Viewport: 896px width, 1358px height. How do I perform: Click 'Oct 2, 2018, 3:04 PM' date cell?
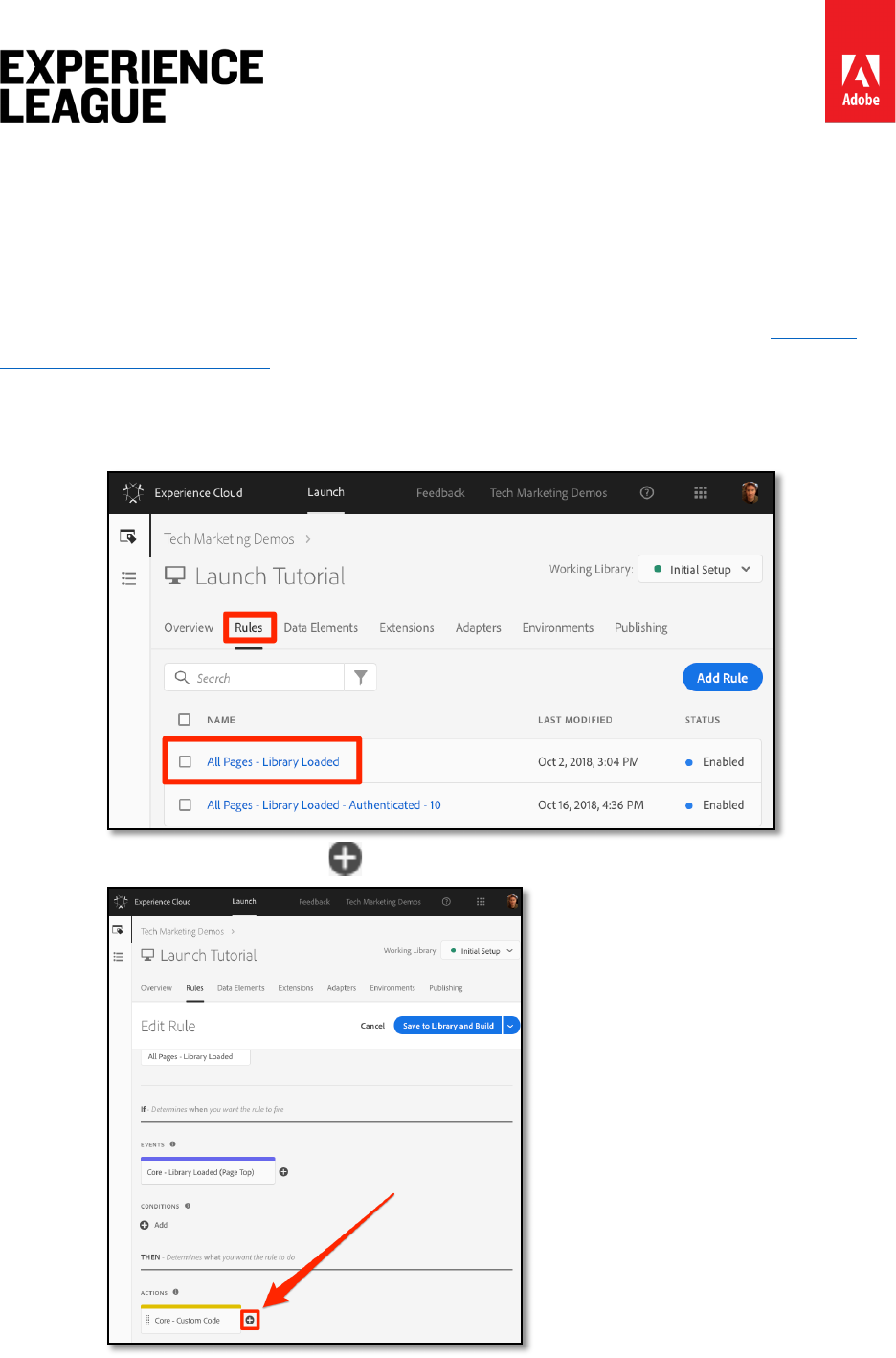(x=589, y=761)
